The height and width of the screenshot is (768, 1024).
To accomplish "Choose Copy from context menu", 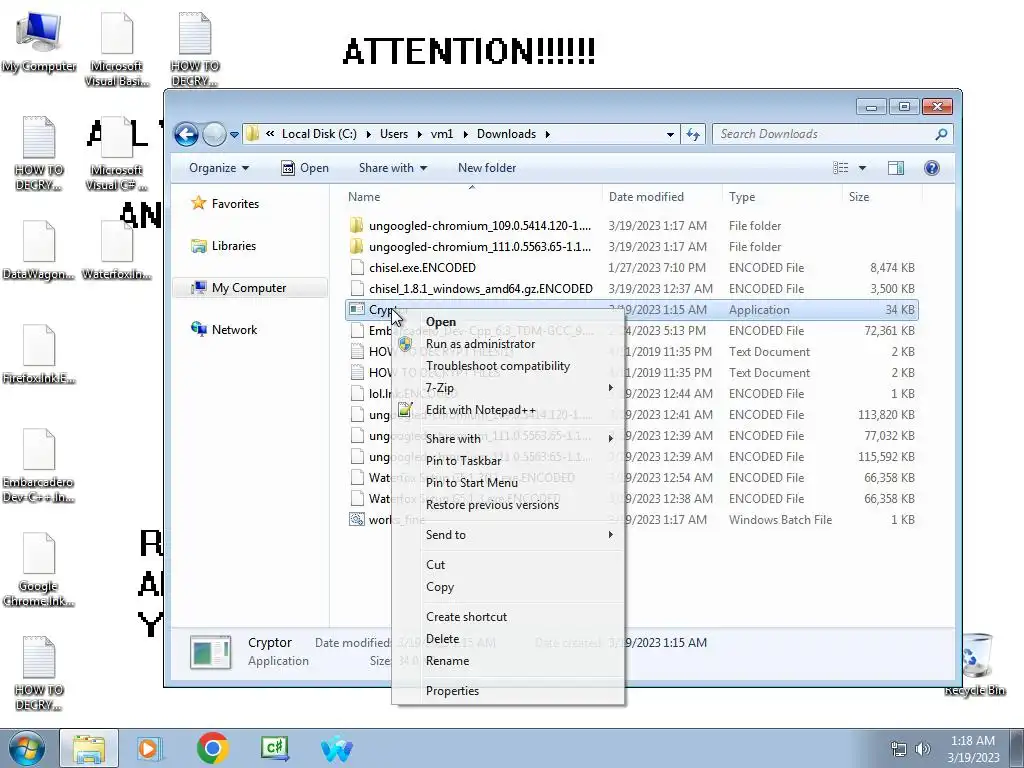I will tap(508, 587).
